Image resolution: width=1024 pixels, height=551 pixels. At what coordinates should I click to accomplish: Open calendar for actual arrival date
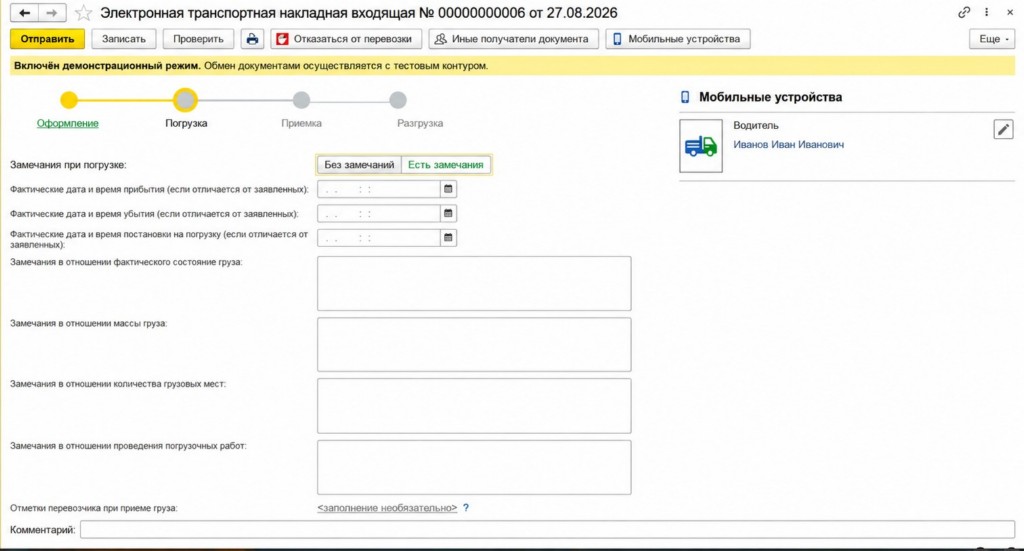tap(448, 189)
